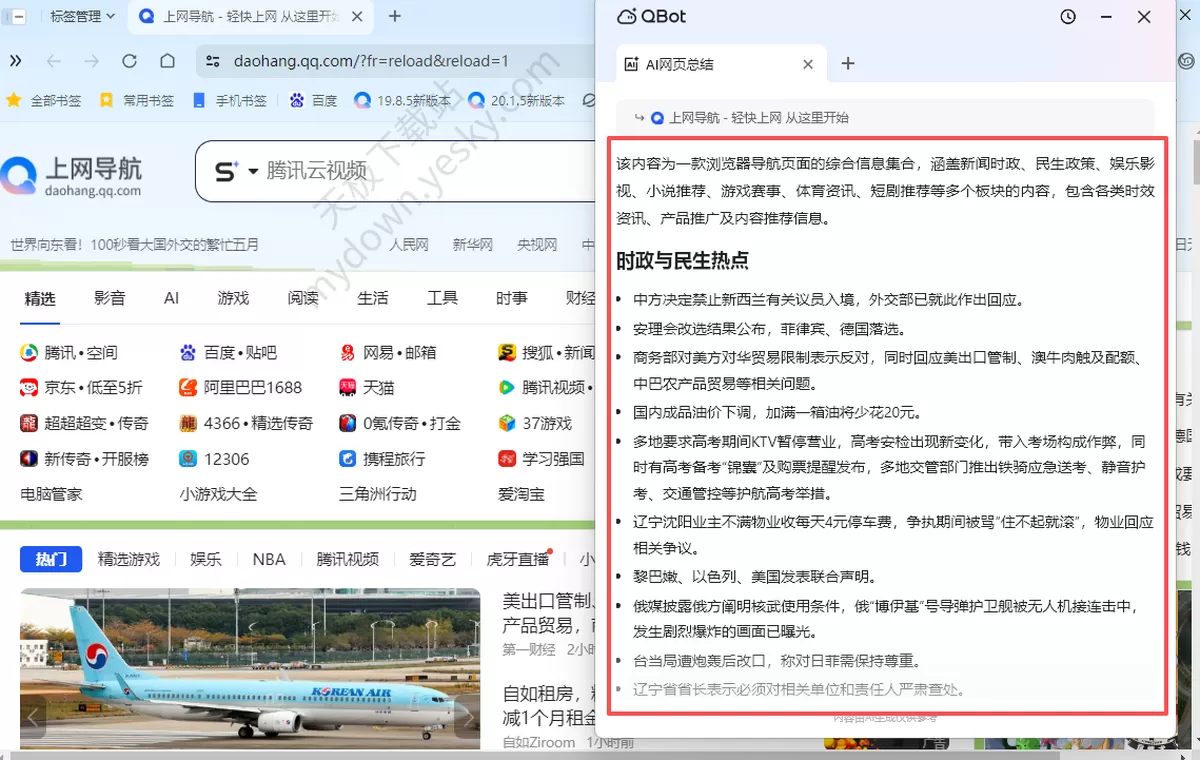Image resolution: width=1200 pixels, height=760 pixels.
Task: Open 37游戏 site link
Action: click(x=535, y=423)
